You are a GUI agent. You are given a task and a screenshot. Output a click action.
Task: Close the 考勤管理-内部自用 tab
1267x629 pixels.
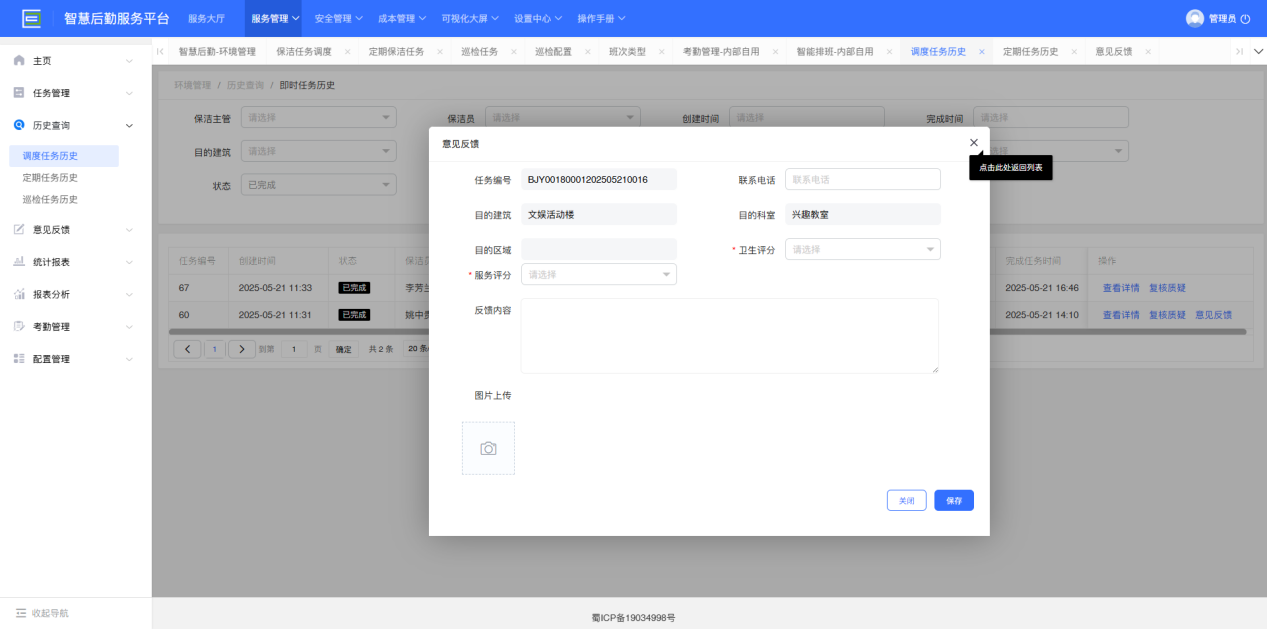pos(775,51)
